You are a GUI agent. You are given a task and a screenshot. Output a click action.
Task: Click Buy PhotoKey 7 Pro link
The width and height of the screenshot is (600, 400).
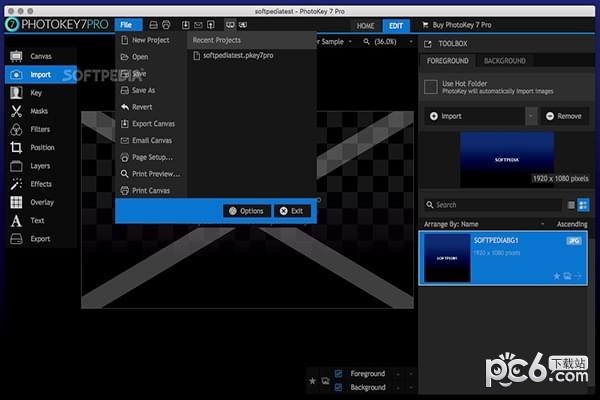(x=457, y=25)
